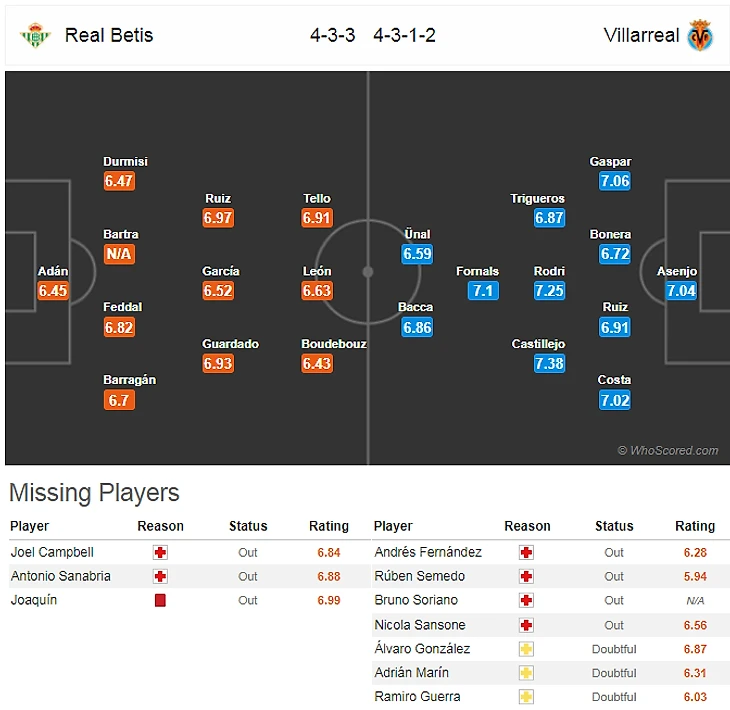The image size is (730, 710).
Task: Open the Real Betis team name link
Action: [109, 35]
